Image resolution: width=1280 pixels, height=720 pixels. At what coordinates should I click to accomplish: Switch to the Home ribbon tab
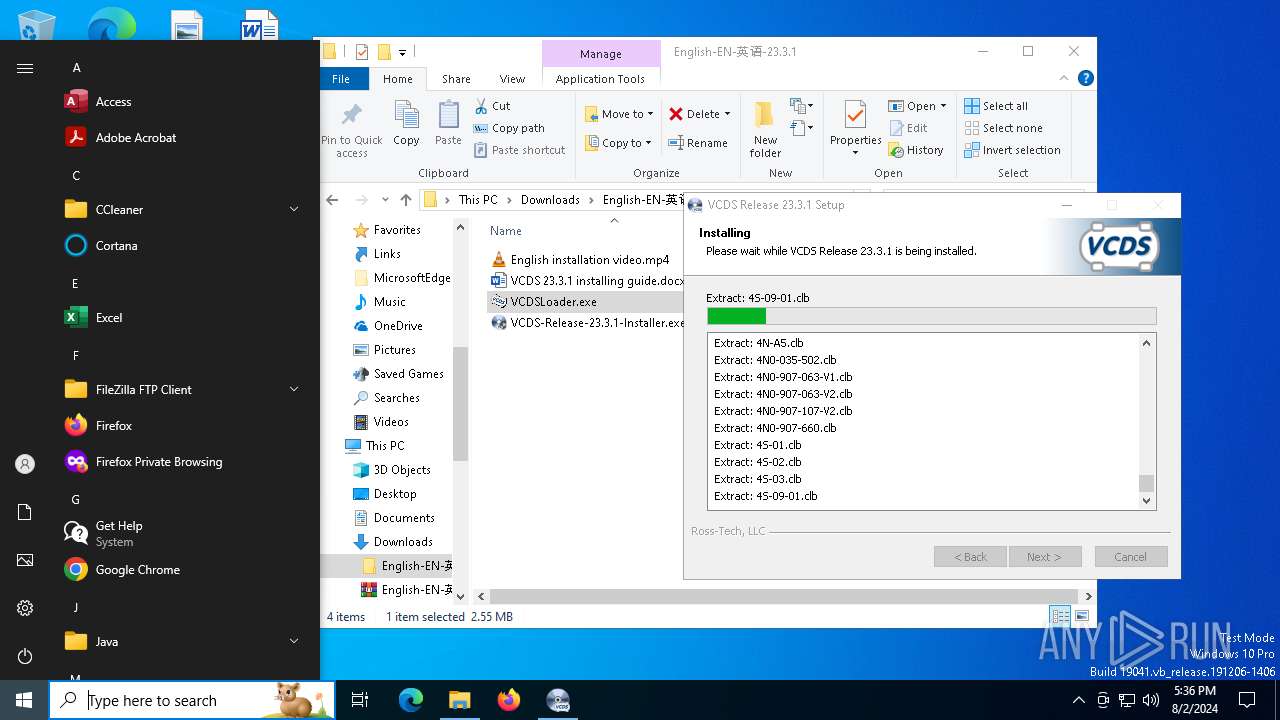point(397,79)
